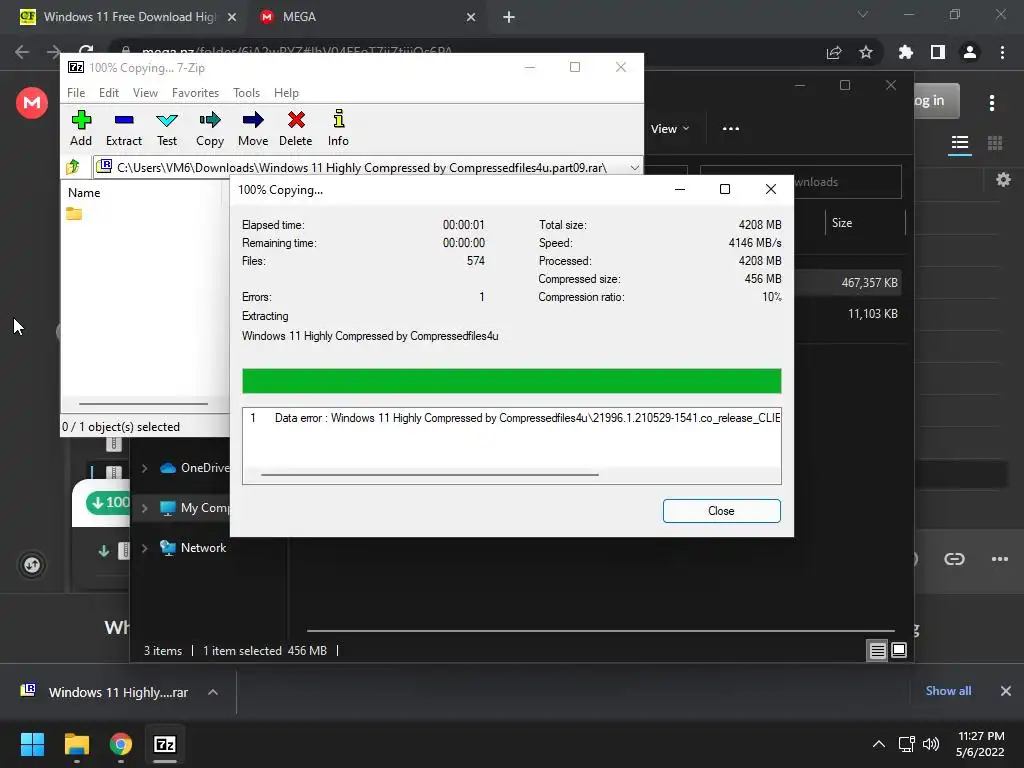
Task: Click the MEGA link chain icon
Action: 954,558
